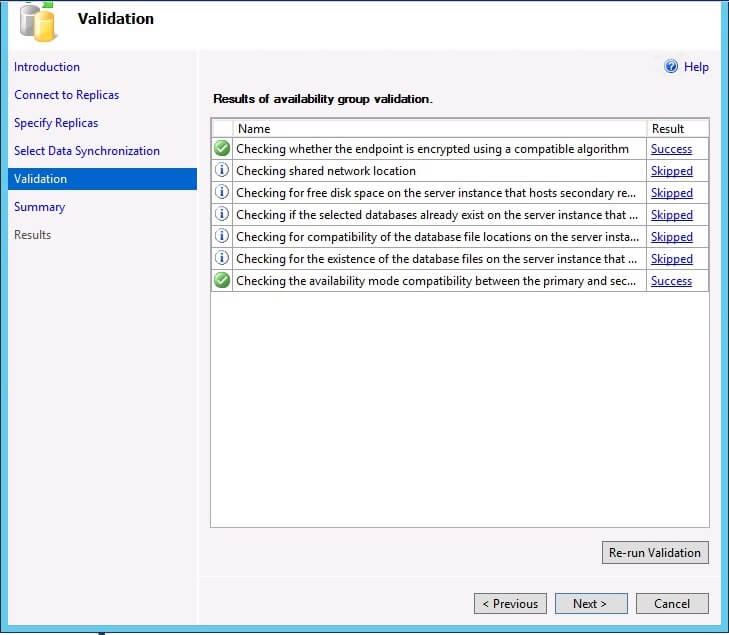Click the green success icon for endpoint encryption check

222,149
